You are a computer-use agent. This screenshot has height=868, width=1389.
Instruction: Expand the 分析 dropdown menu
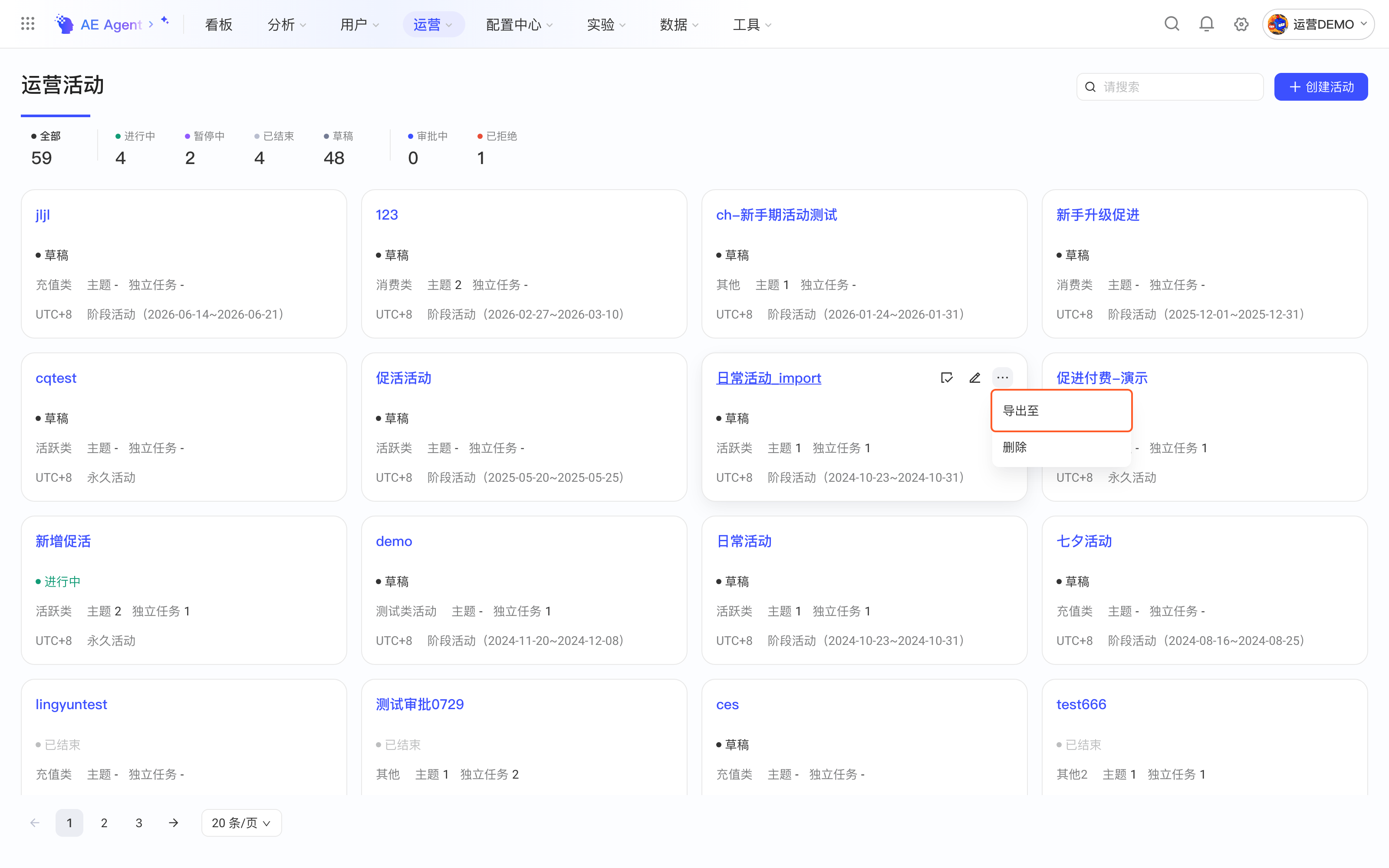(286, 24)
